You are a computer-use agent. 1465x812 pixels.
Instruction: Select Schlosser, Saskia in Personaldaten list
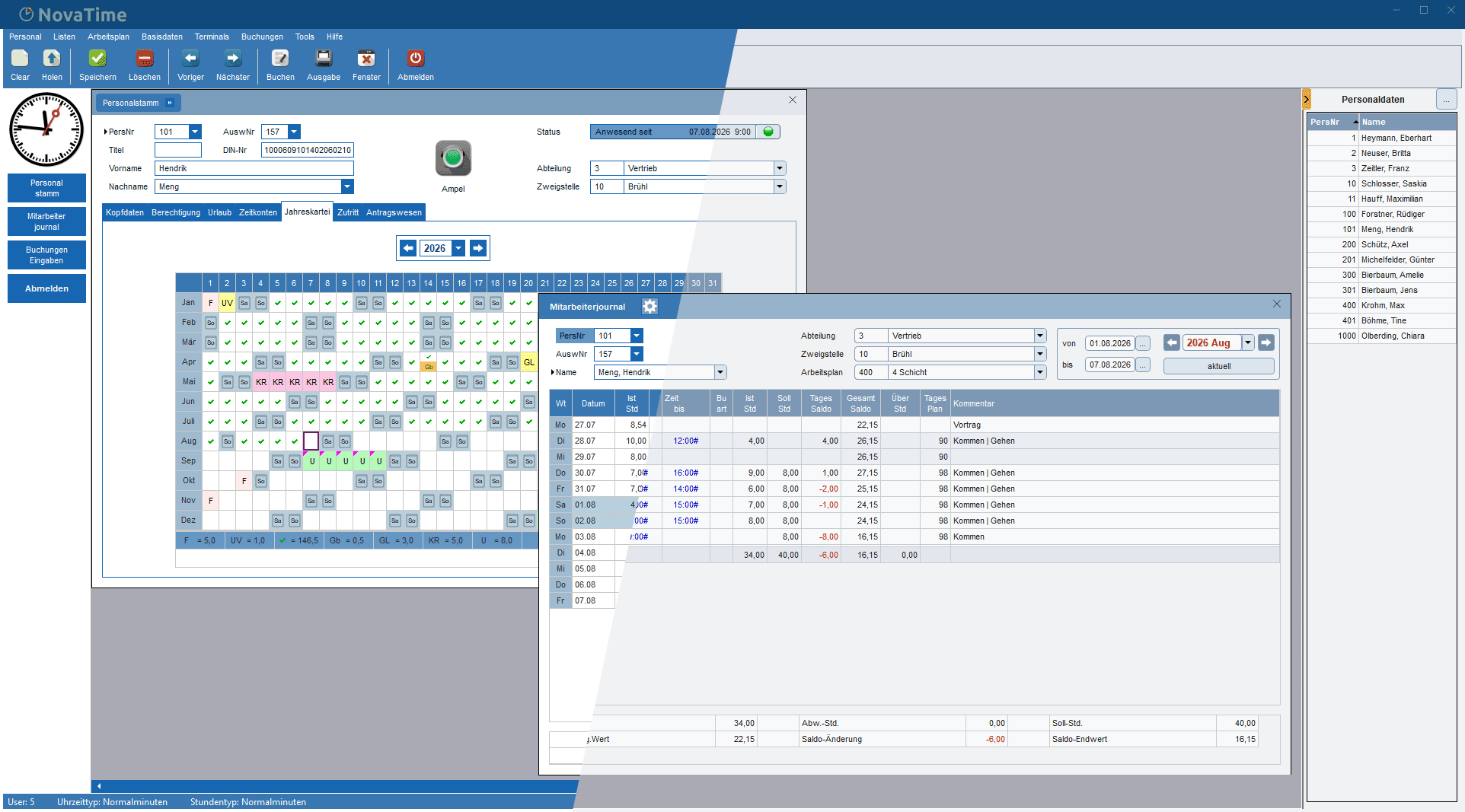1381,183
